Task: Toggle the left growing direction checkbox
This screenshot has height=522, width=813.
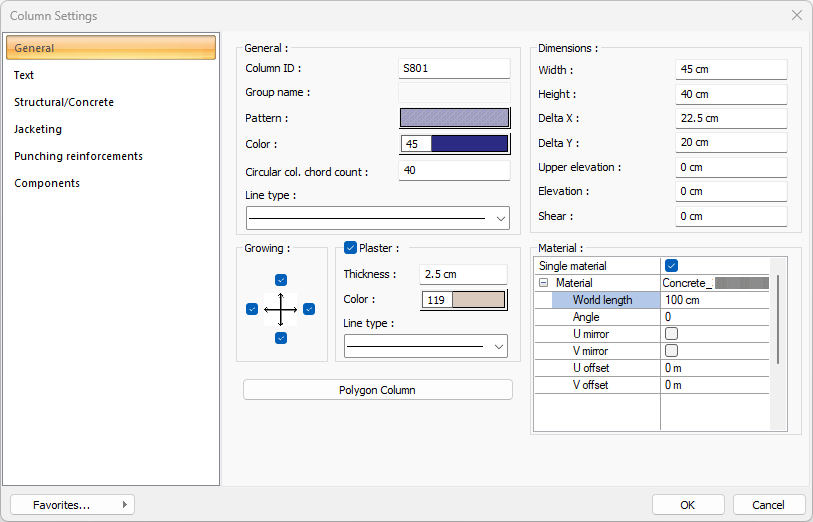Action: click(x=252, y=309)
